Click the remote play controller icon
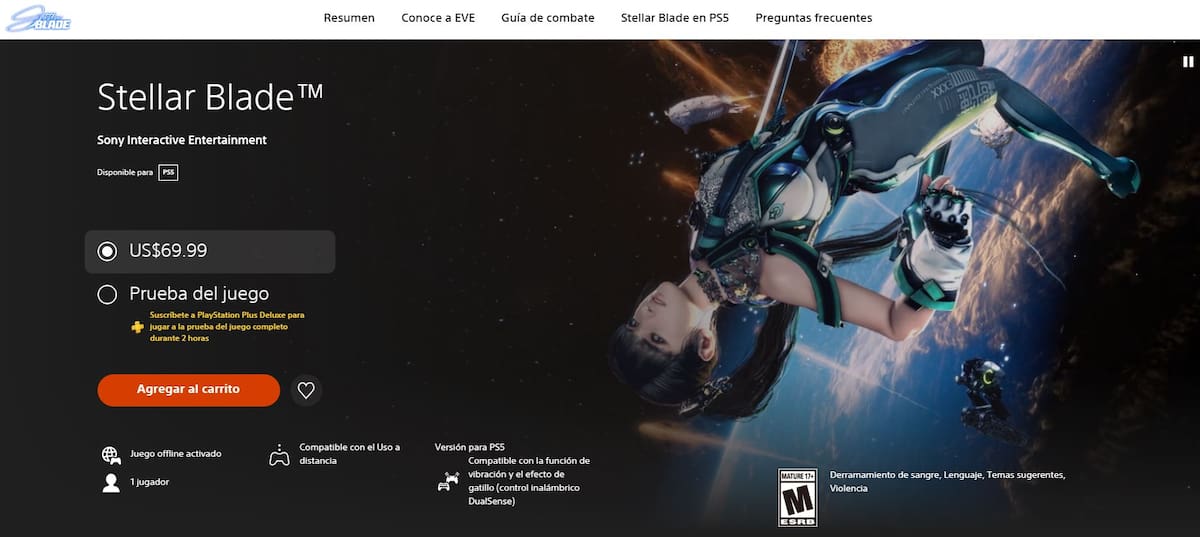The width and height of the screenshot is (1200, 537). tap(279, 455)
